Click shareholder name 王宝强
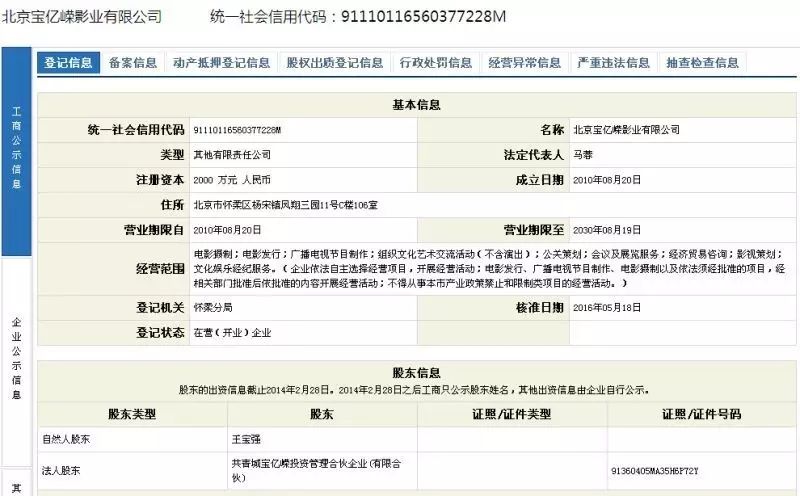 (x=246, y=439)
